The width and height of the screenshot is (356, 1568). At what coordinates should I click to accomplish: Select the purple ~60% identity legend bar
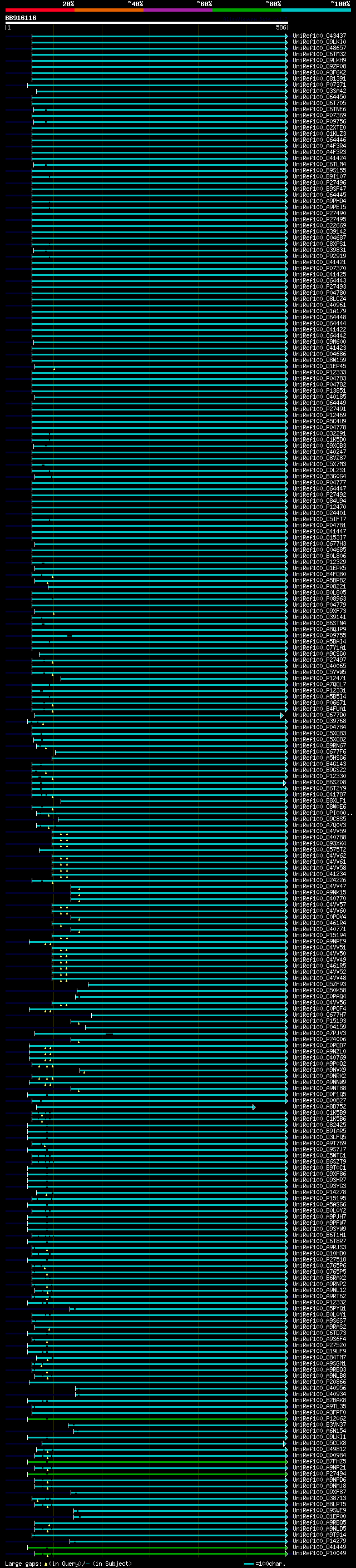coord(177,10)
